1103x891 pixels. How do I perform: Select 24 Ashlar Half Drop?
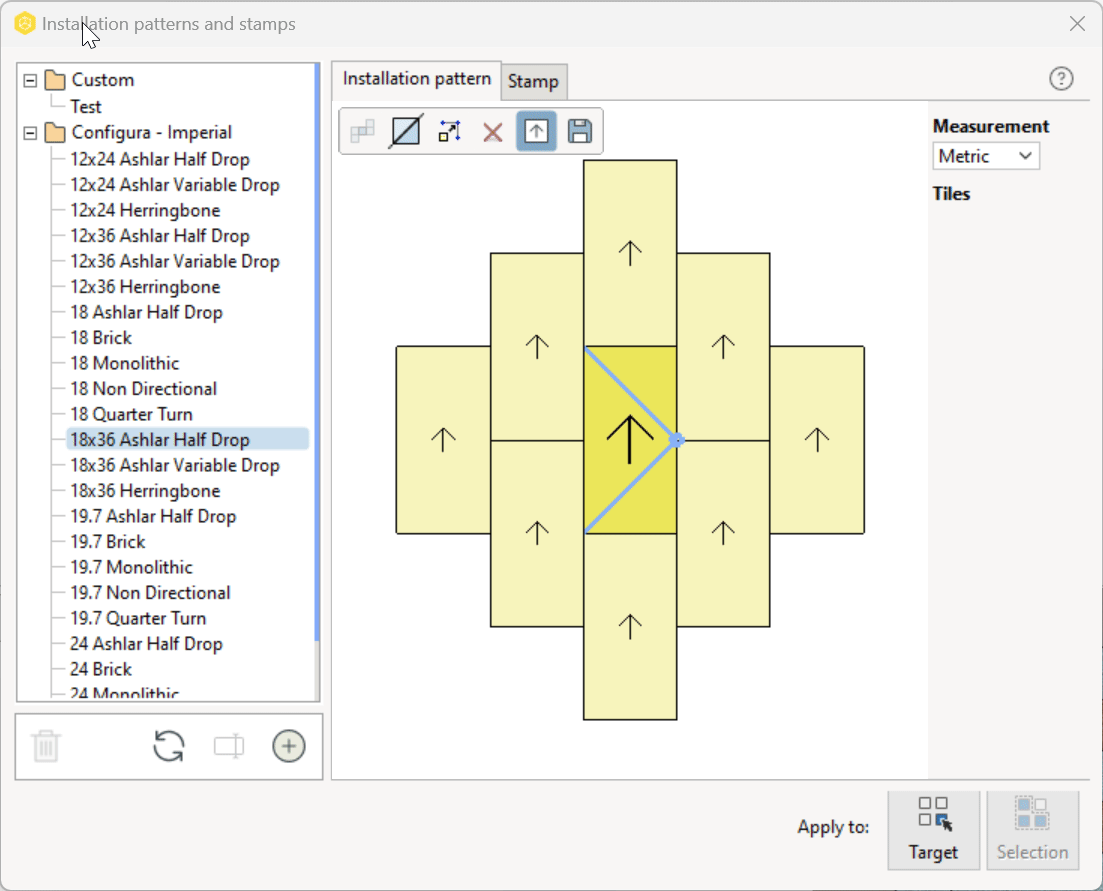146,643
